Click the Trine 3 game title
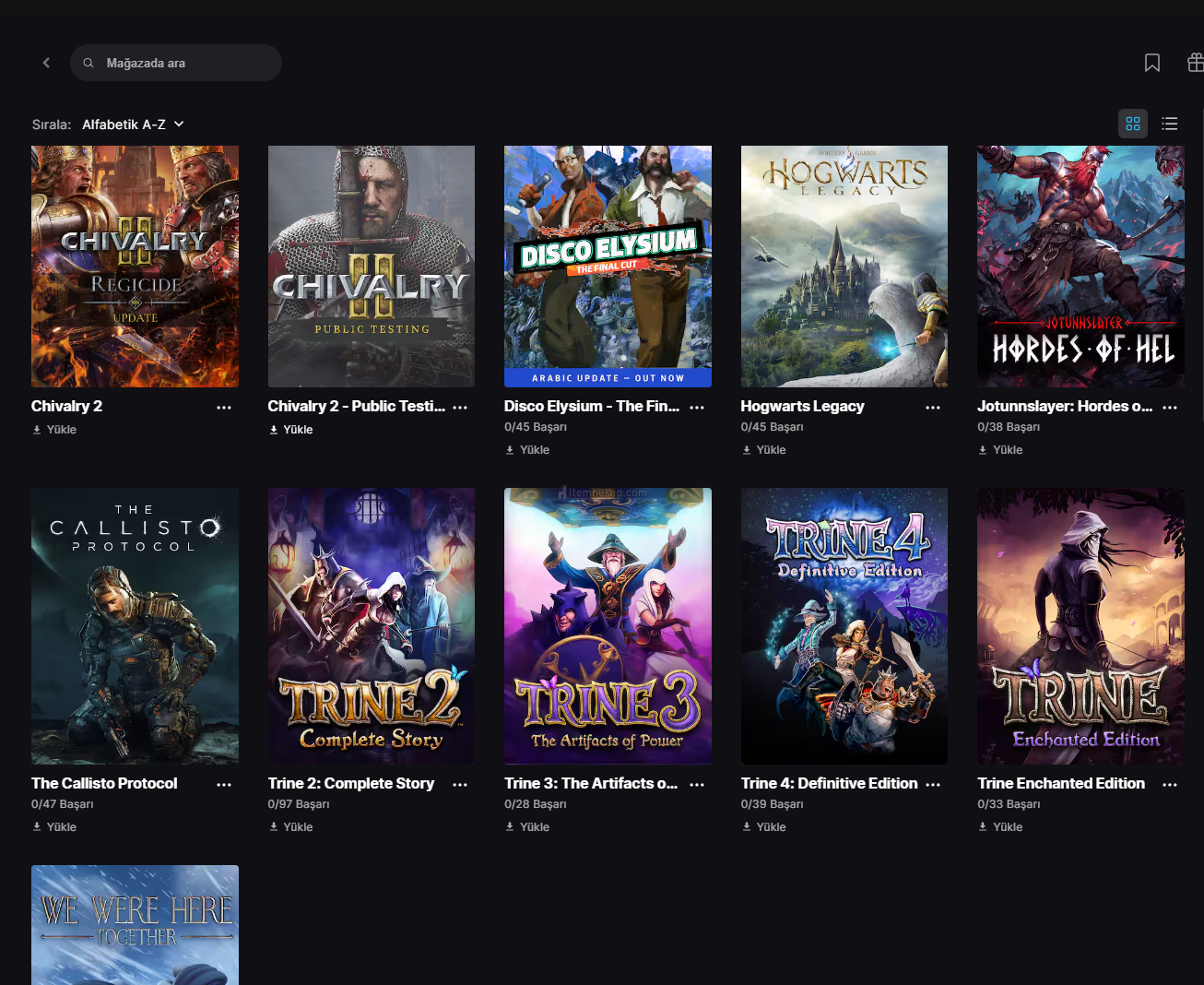Image resolution: width=1204 pixels, height=985 pixels. click(x=590, y=783)
